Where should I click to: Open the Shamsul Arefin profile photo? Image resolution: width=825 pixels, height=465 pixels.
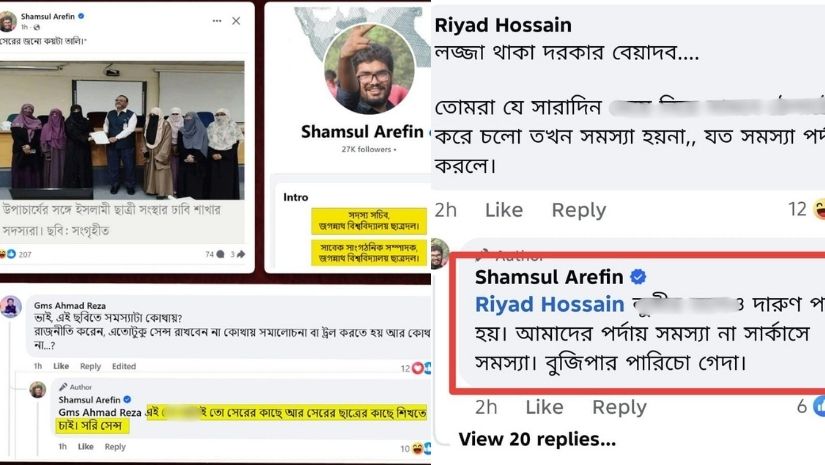[369, 69]
